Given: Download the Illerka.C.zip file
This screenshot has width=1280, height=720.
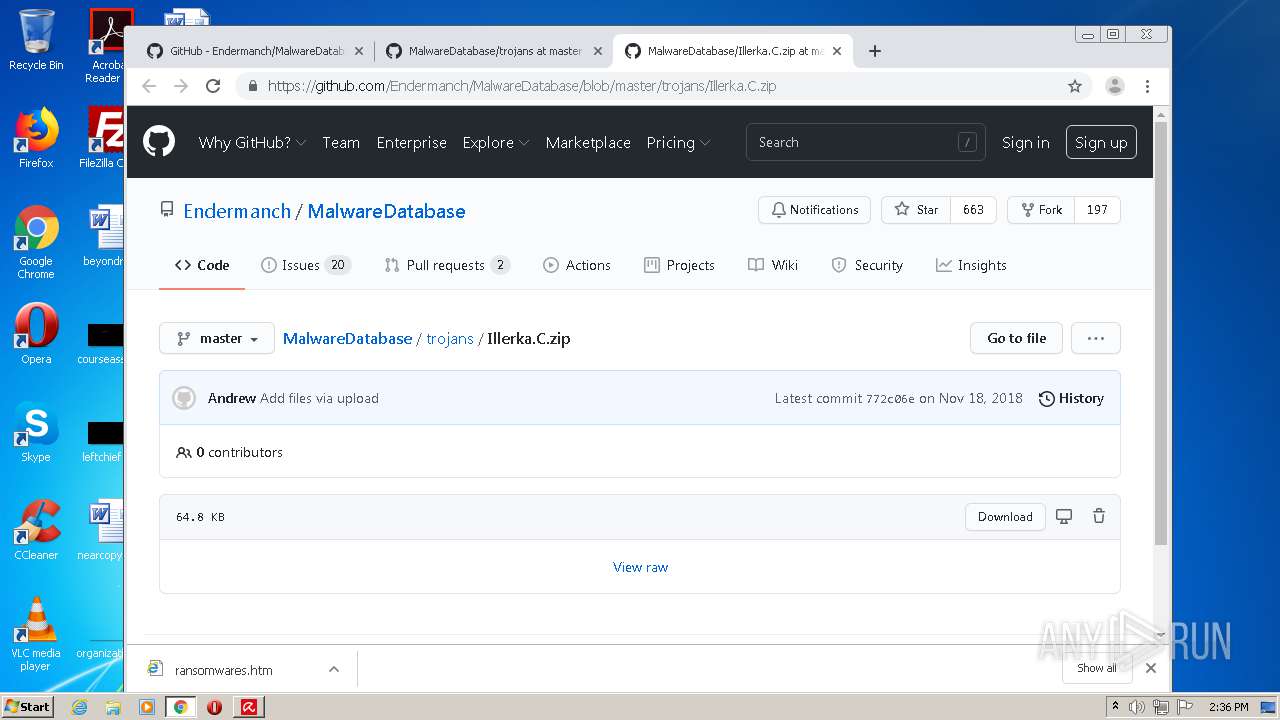Looking at the screenshot, I should (1005, 517).
